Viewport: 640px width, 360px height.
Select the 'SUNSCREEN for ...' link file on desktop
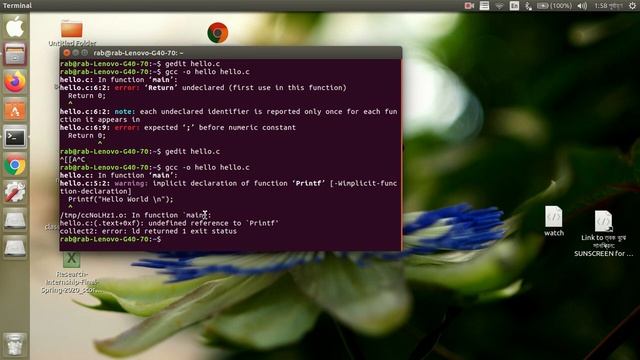tap(603, 233)
